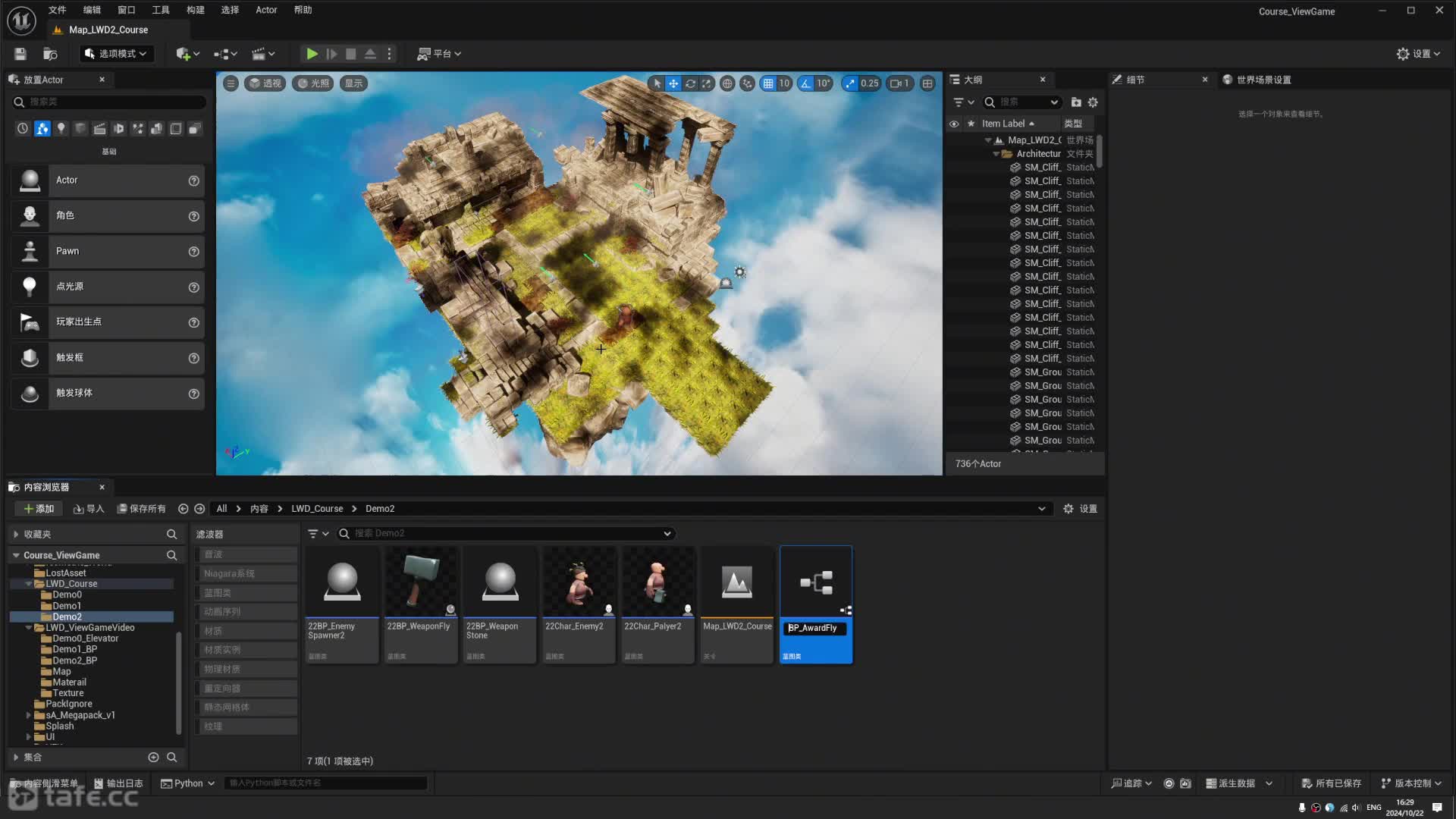Click the outliner new folder icon
The height and width of the screenshot is (819, 1456).
1076,102
